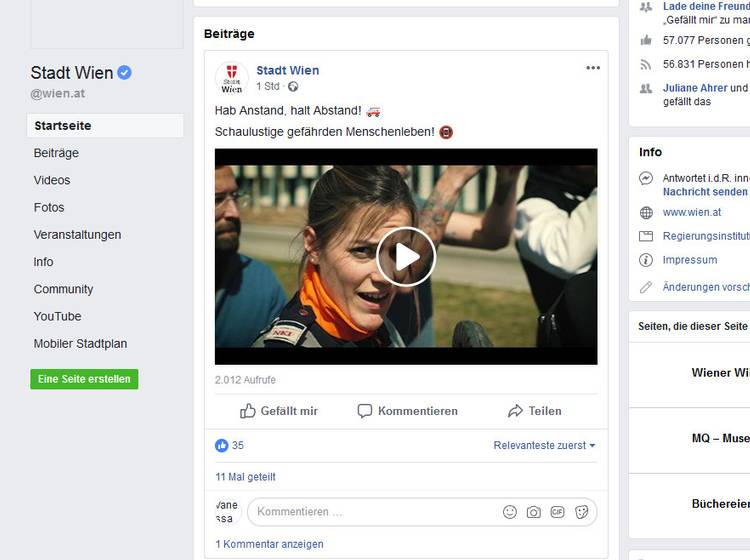750x560 pixels.
Task: Focus the Kommentieren comment input field
Action: coord(375,512)
